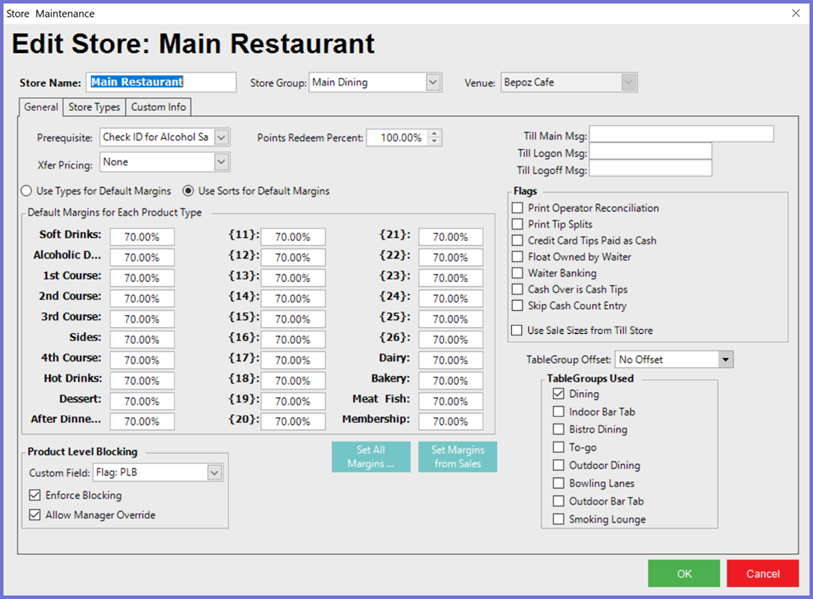
Task: Open the Store Group dropdown
Action: coord(433,83)
